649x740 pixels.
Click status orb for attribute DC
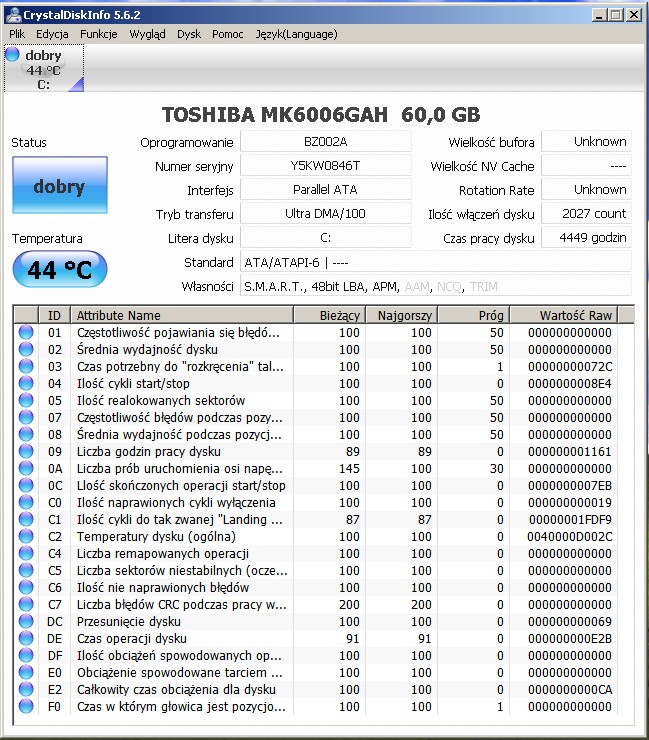(x=26, y=621)
